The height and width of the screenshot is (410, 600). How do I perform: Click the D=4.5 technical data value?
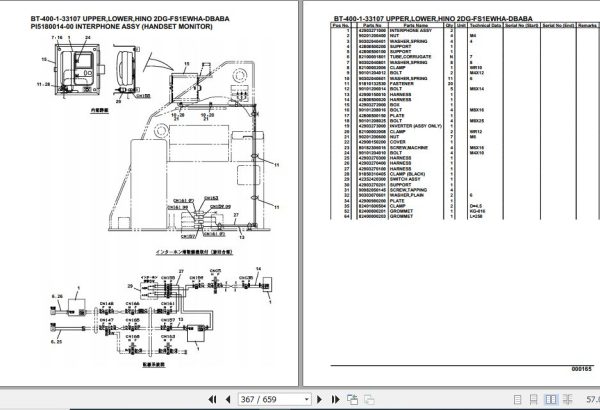coord(476,206)
